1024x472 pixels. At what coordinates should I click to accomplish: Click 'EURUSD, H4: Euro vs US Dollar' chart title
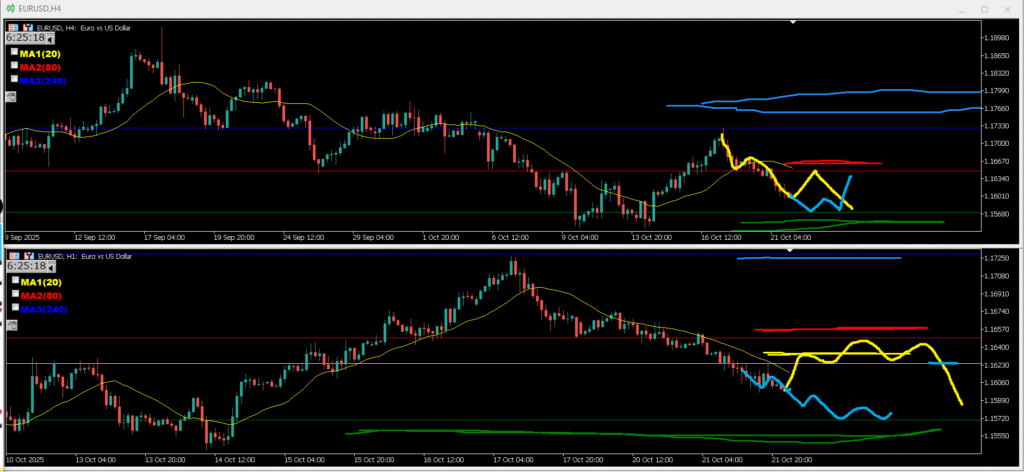[x=84, y=27]
